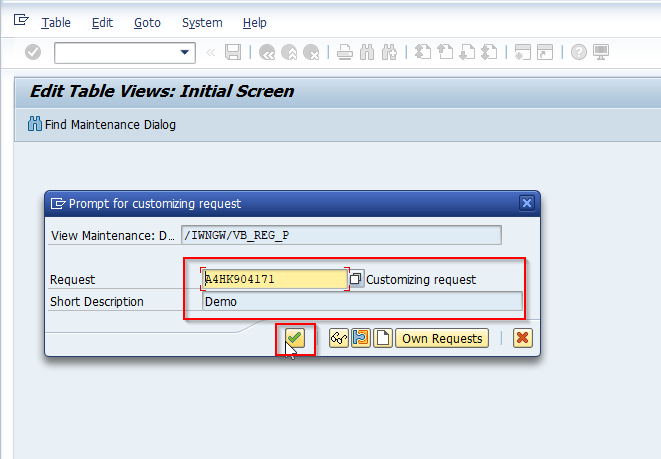Open the Help menu
The image size is (661, 459).
click(255, 23)
